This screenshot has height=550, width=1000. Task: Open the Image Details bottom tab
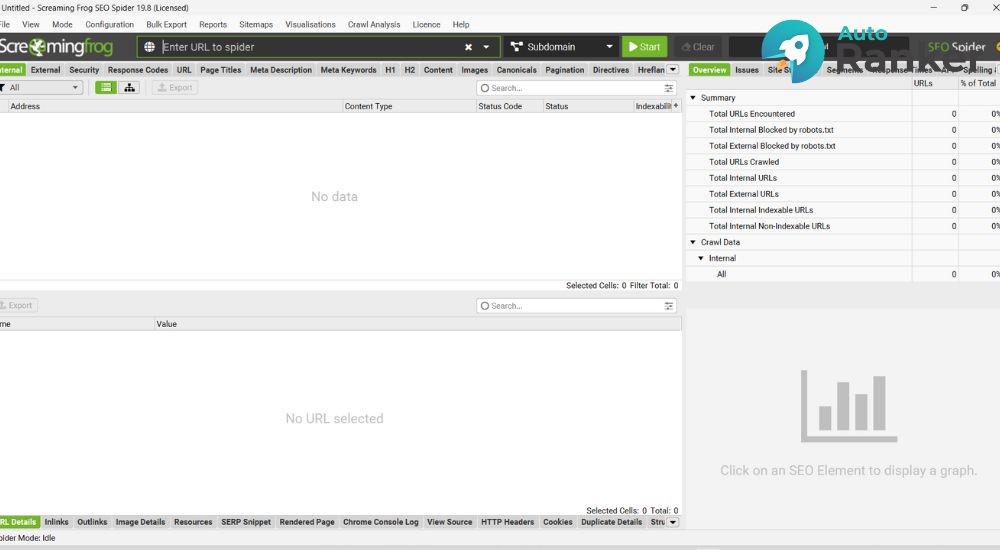140,522
